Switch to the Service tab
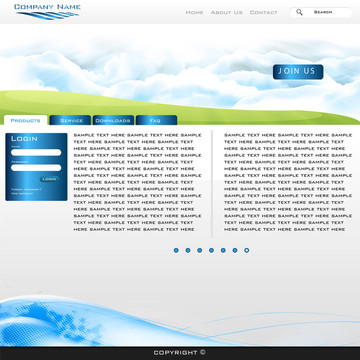 pyautogui.click(x=70, y=120)
